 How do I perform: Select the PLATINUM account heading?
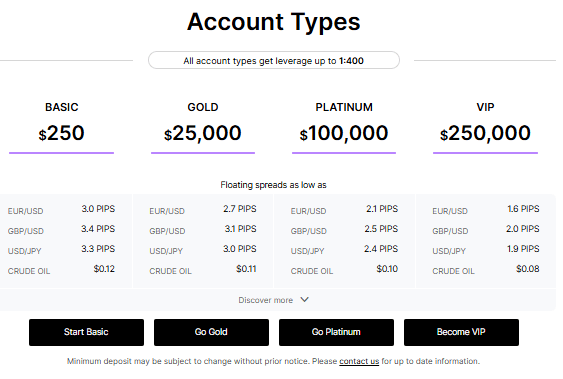(344, 107)
